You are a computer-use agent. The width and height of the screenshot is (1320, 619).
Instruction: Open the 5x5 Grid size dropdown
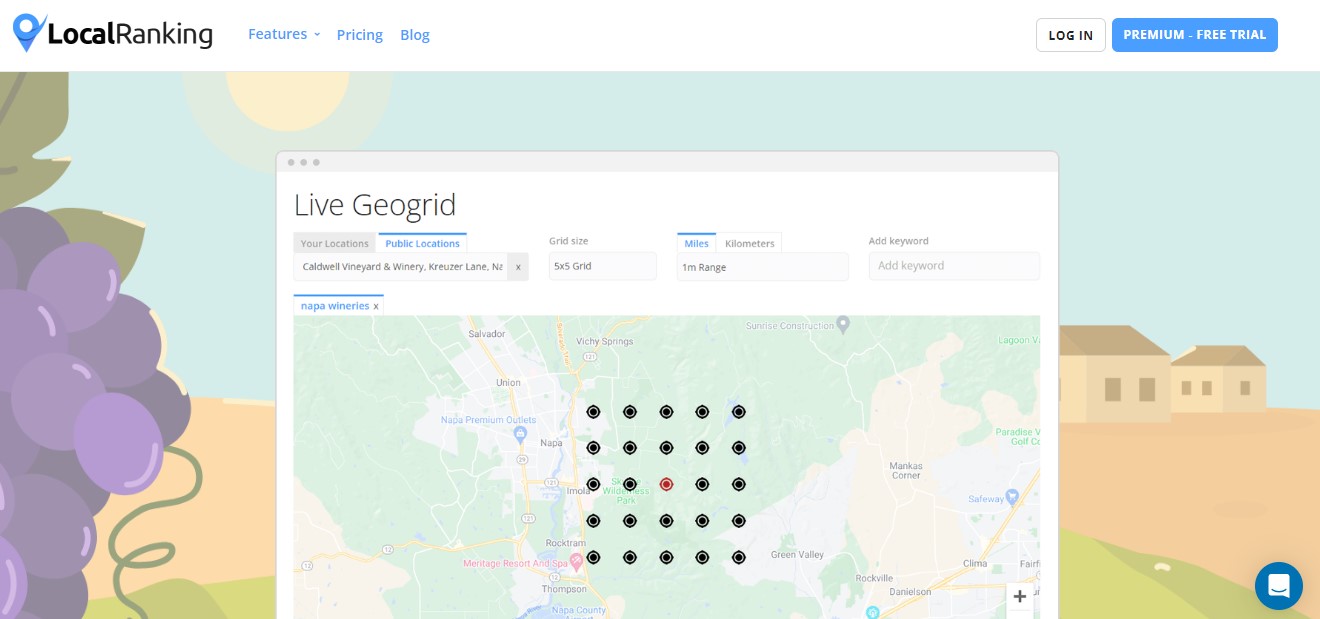click(602, 267)
